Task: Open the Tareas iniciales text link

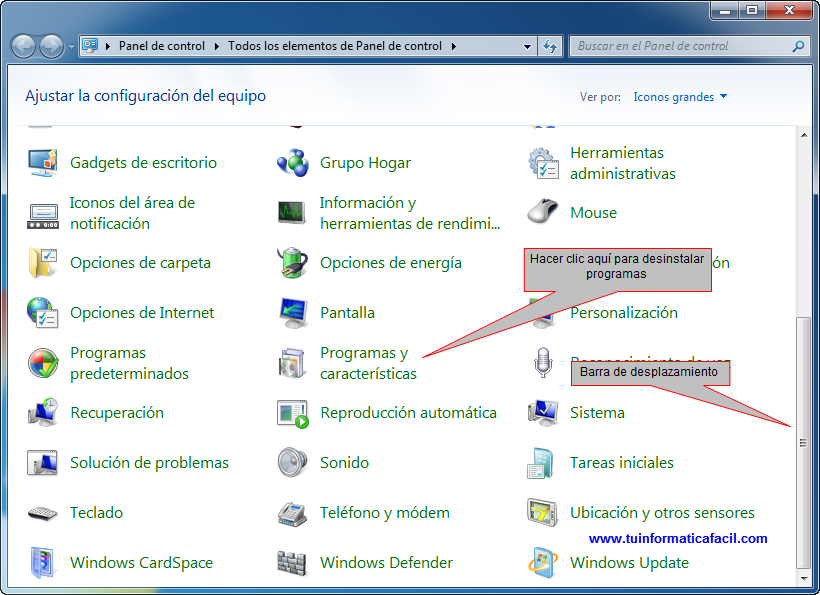Action: click(622, 463)
